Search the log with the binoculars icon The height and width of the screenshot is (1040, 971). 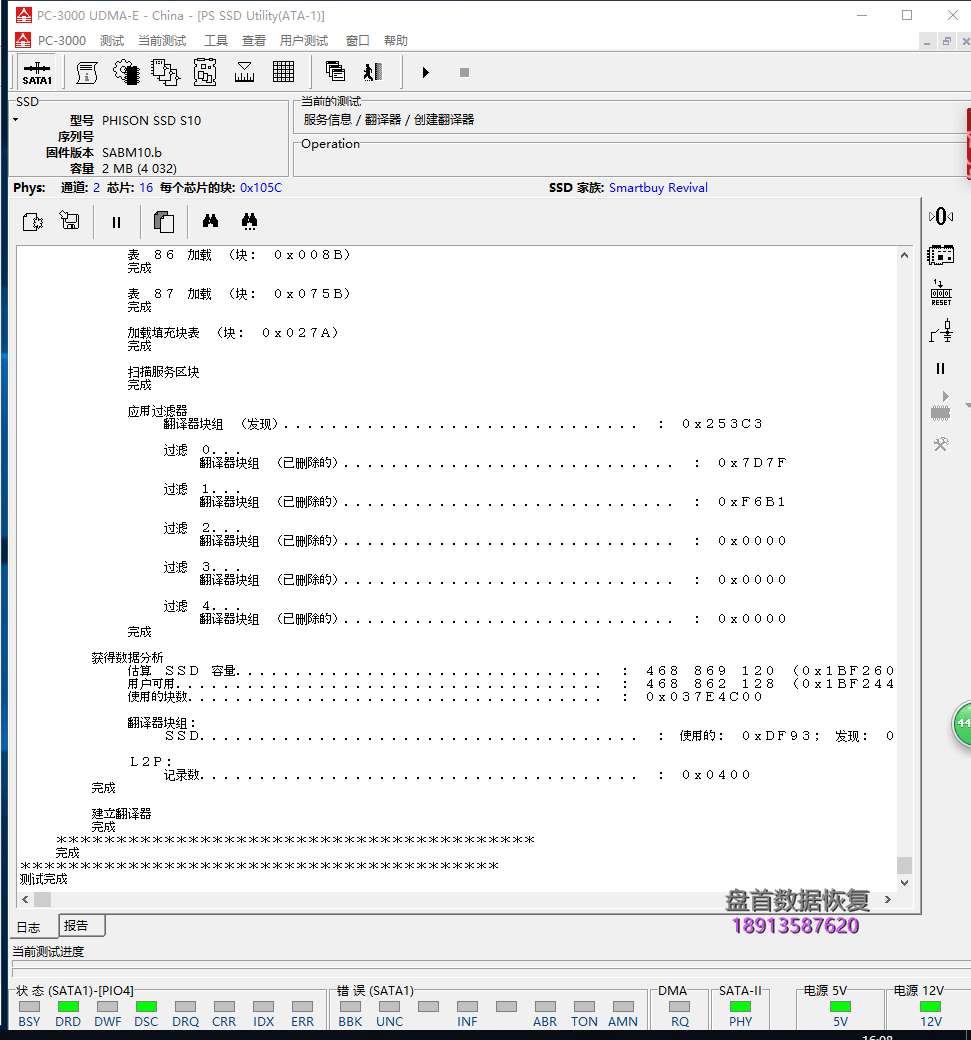[x=210, y=221]
